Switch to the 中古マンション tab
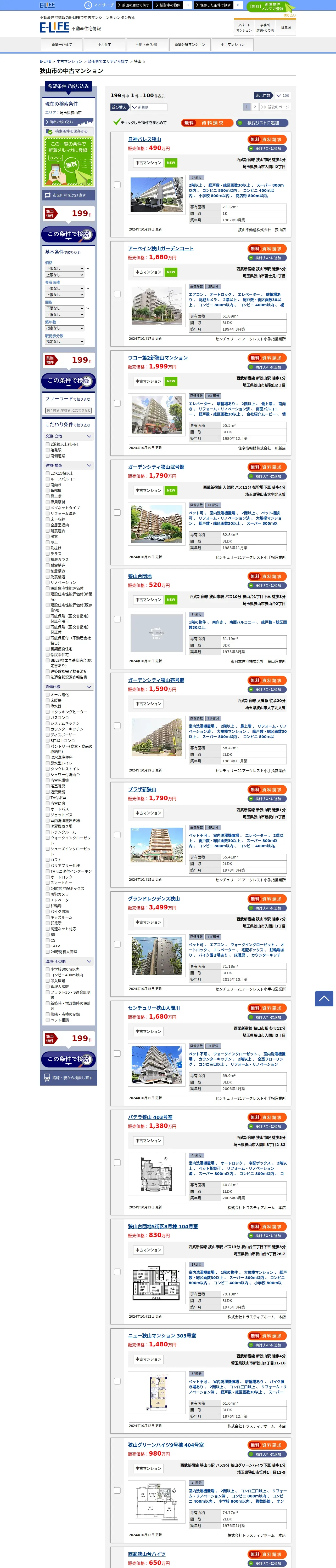 (x=232, y=44)
